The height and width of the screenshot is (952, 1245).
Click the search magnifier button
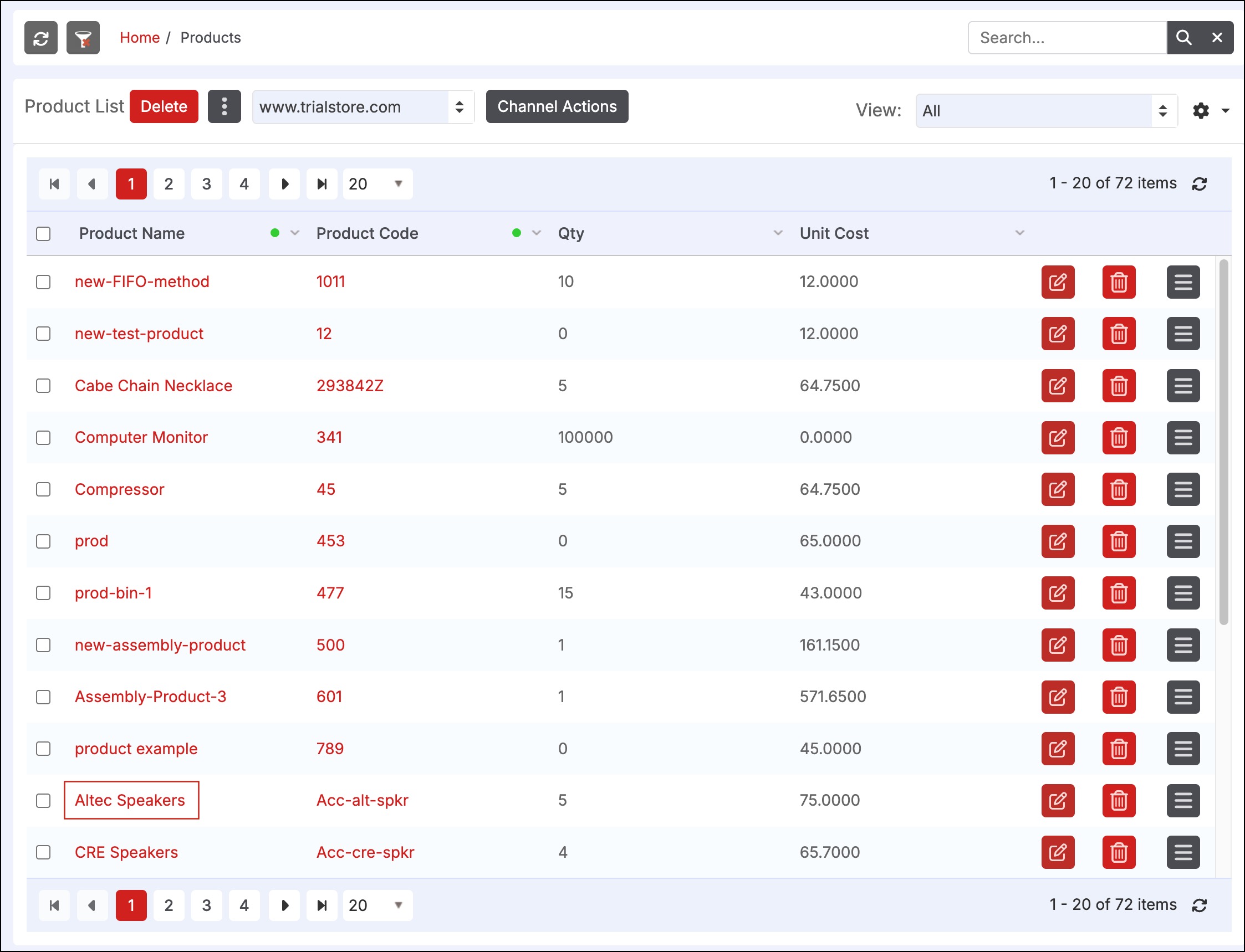tap(1183, 38)
